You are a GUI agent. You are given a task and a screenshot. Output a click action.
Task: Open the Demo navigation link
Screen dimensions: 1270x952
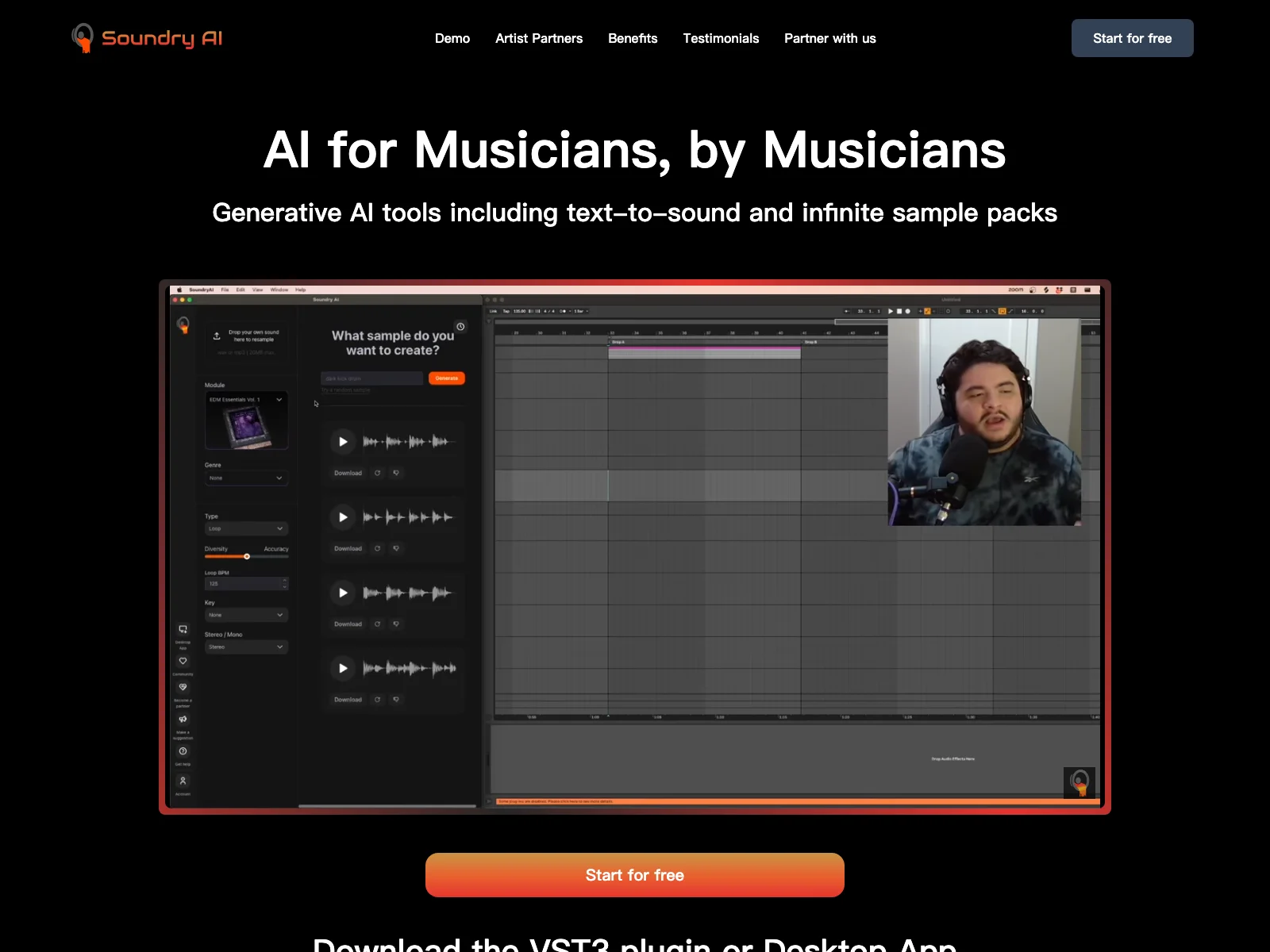click(x=452, y=38)
